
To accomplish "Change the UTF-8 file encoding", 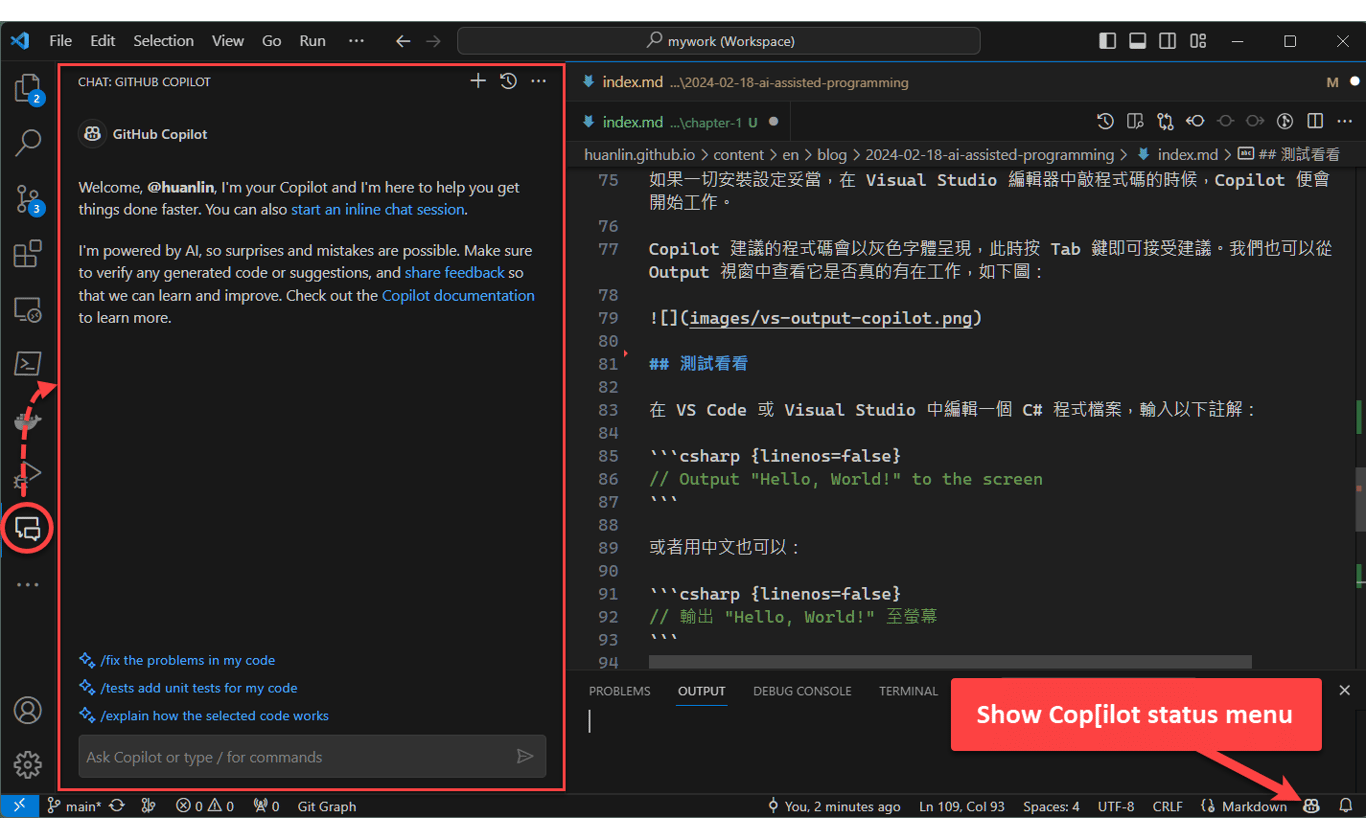I will point(1116,806).
